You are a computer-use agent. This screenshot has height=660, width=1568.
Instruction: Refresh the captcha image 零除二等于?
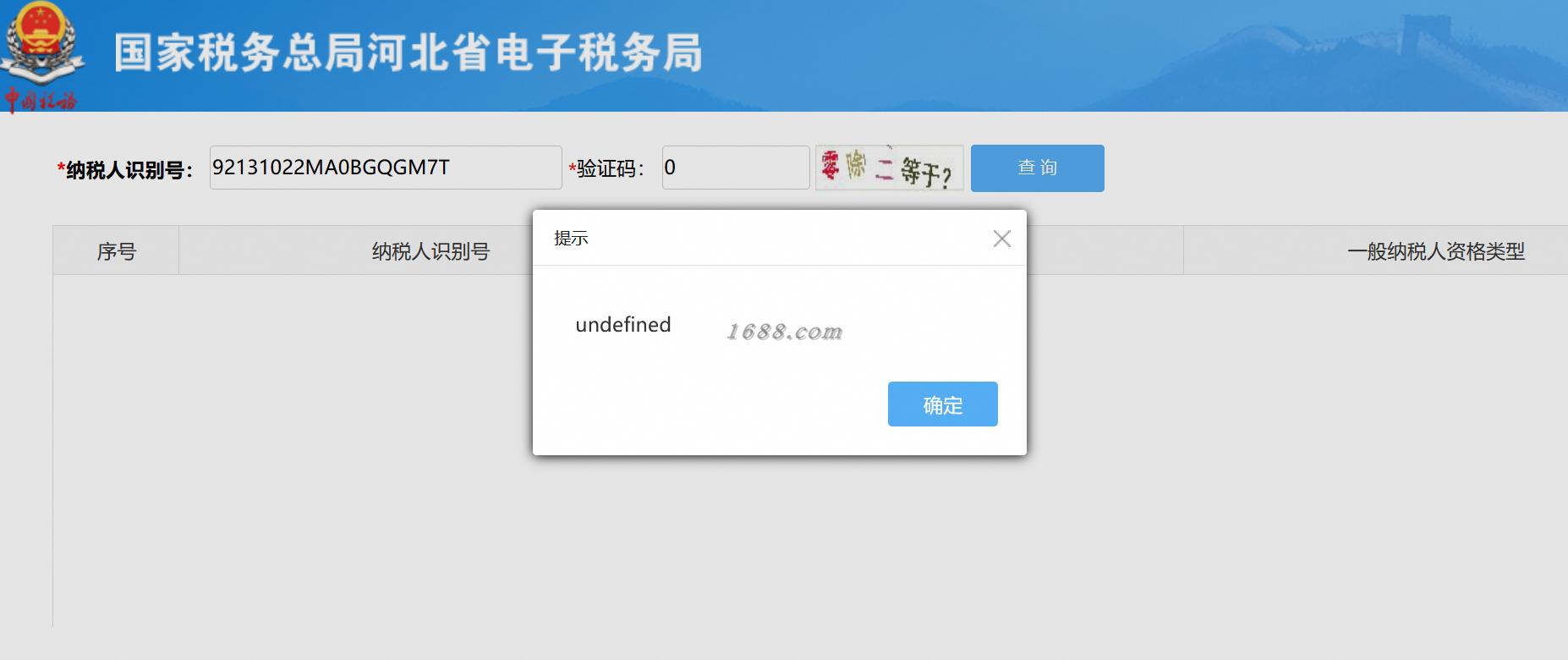coord(889,168)
